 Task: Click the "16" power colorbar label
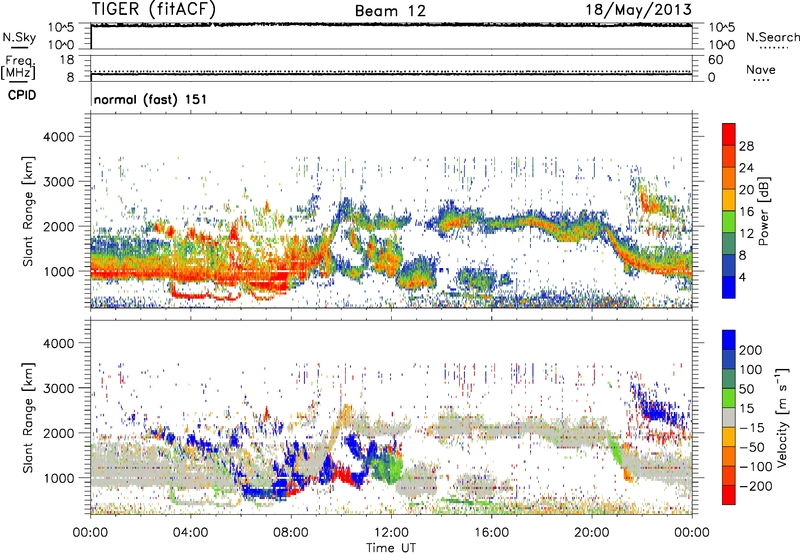click(746, 212)
